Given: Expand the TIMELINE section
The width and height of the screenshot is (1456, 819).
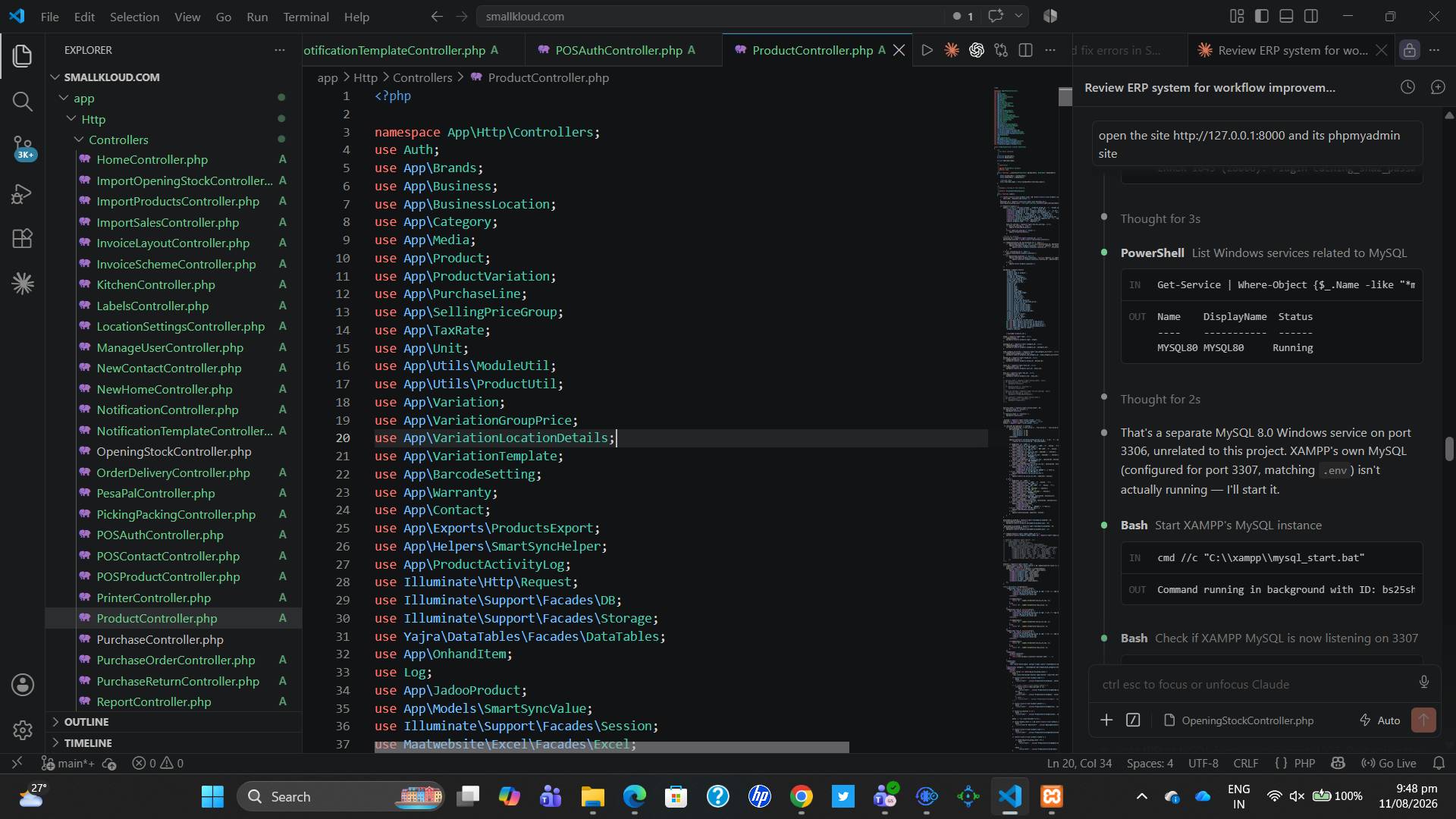Looking at the screenshot, I should 87,743.
